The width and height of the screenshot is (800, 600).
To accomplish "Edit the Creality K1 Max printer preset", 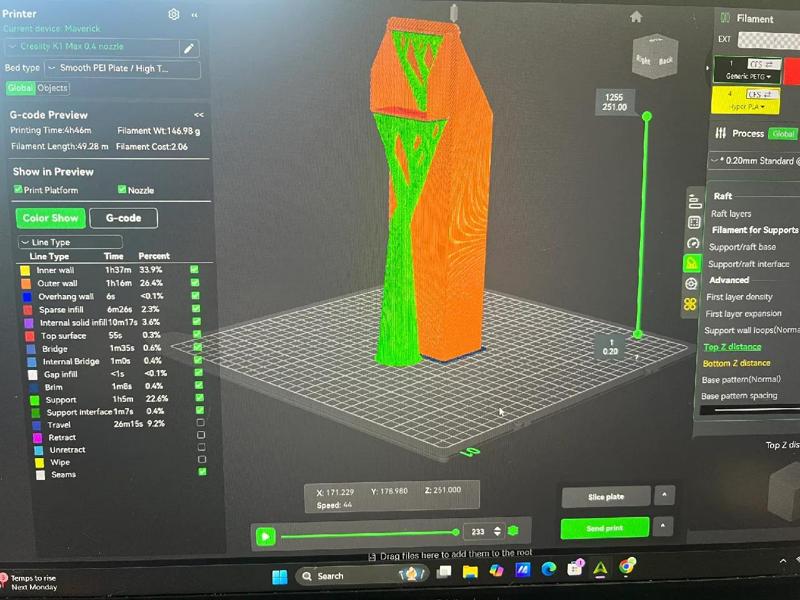I will click(189, 48).
